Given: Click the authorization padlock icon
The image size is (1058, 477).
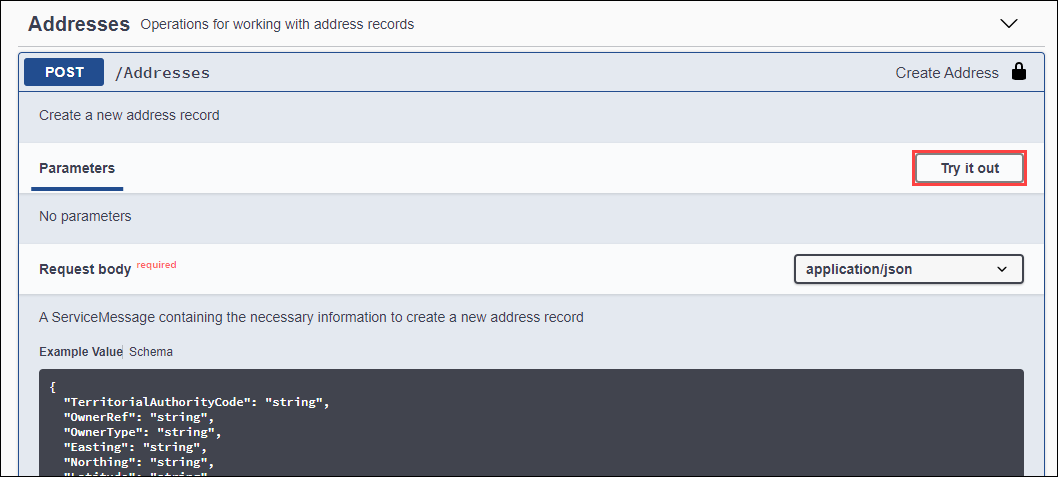Looking at the screenshot, I should pyautogui.click(x=1018, y=72).
